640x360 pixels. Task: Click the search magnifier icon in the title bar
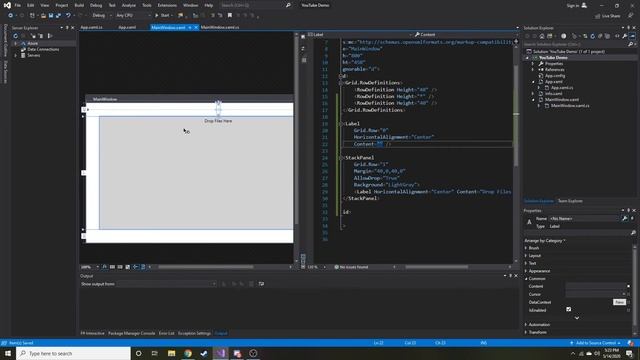(288, 5)
